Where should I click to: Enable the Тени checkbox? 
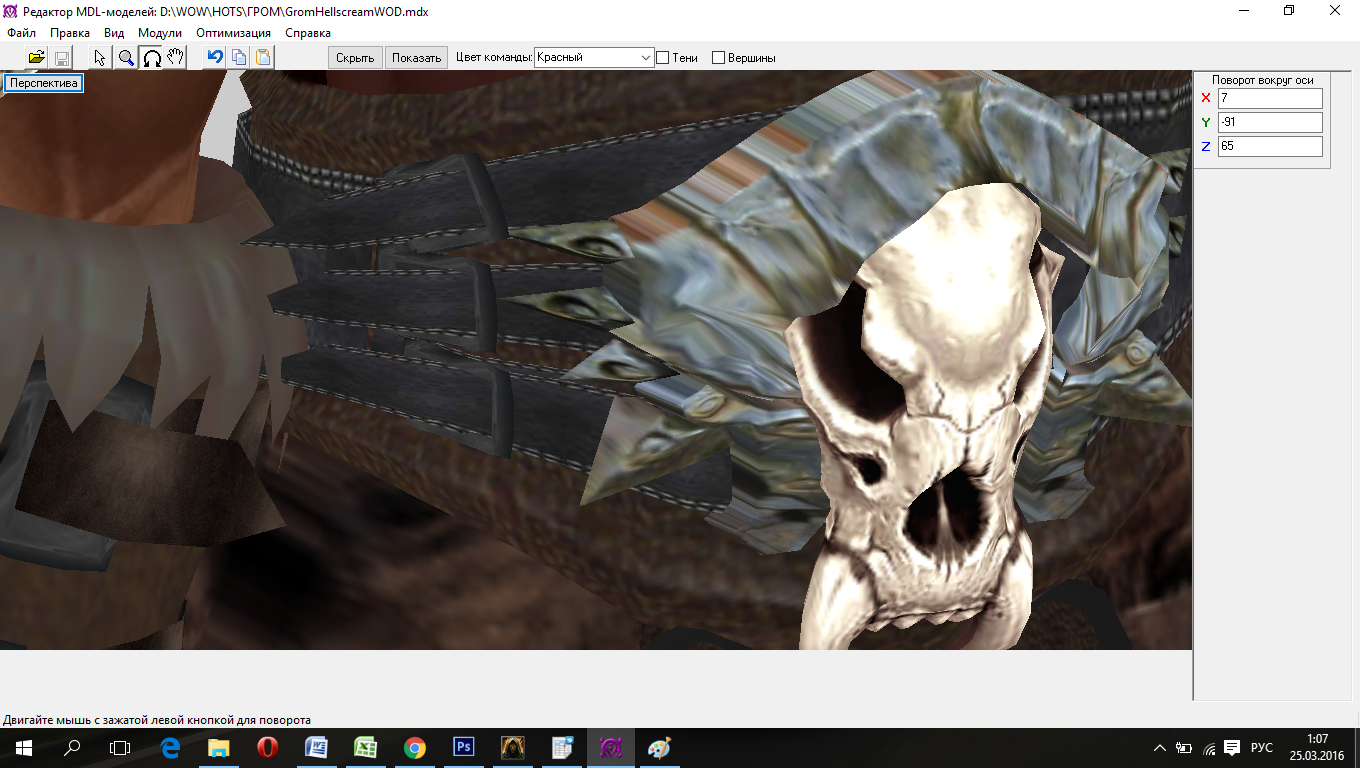(x=662, y=58)
